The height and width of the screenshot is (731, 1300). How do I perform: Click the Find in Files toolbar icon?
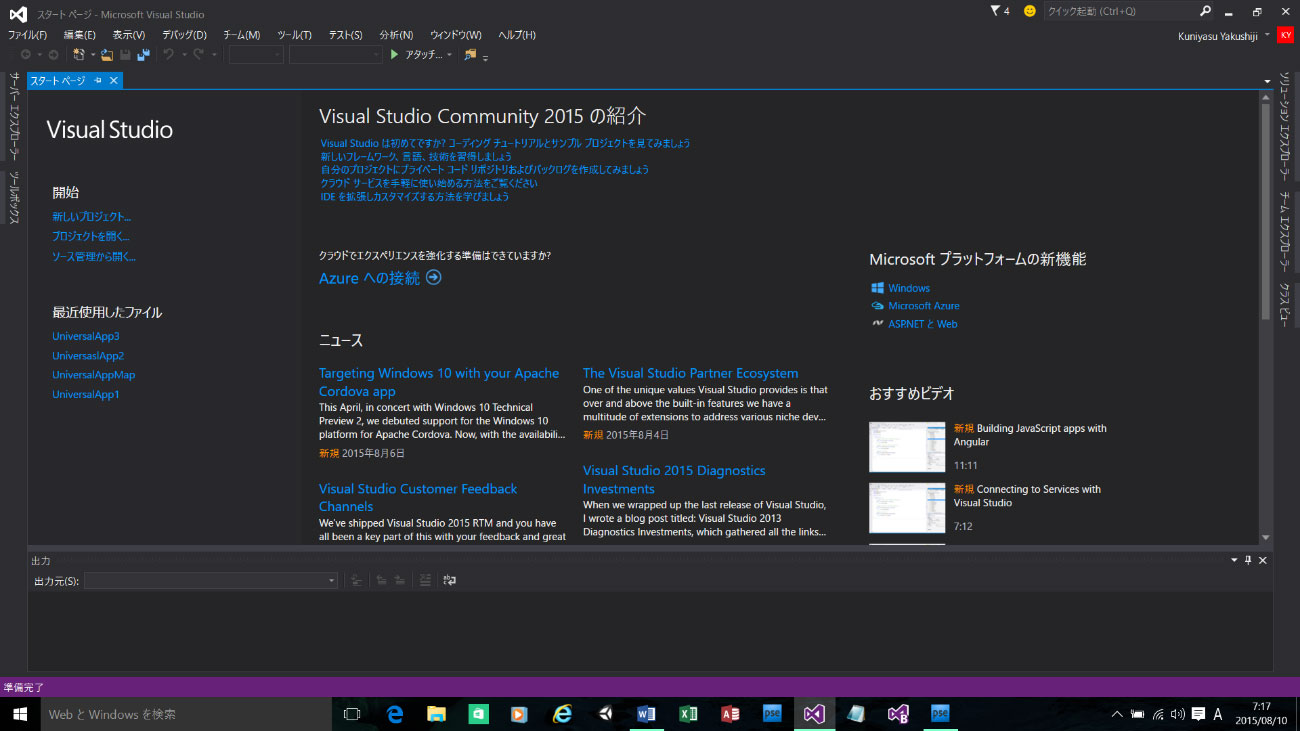coord(470,55)
